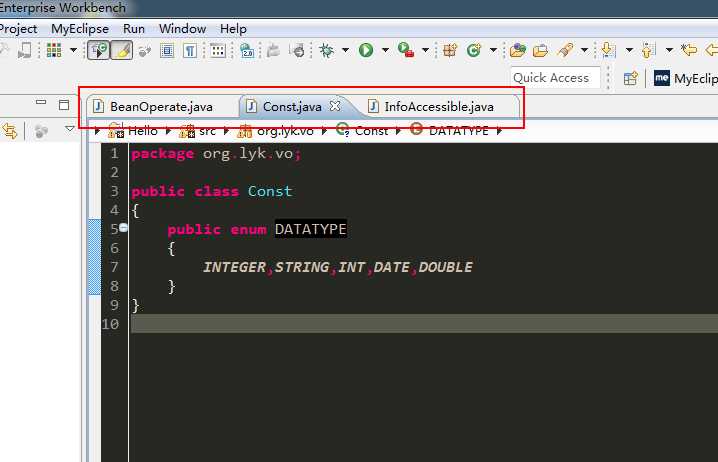Click the New Java Class green C icon

[474, 50]
